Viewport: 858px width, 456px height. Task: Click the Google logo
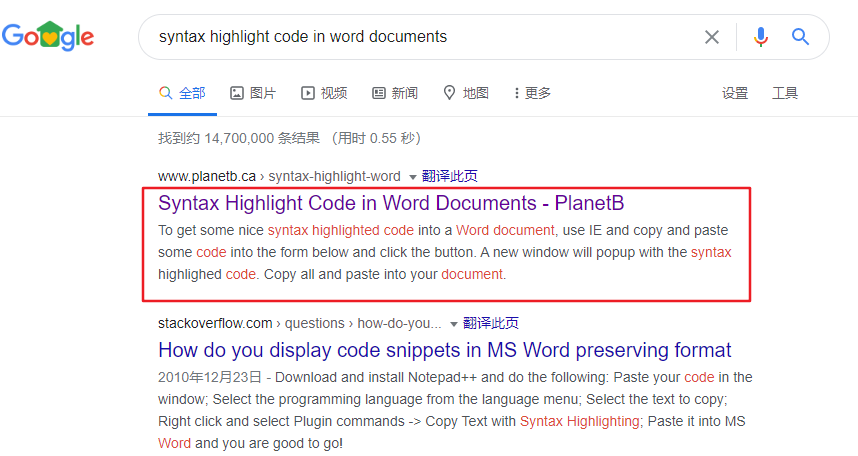(x=48, y=36)
